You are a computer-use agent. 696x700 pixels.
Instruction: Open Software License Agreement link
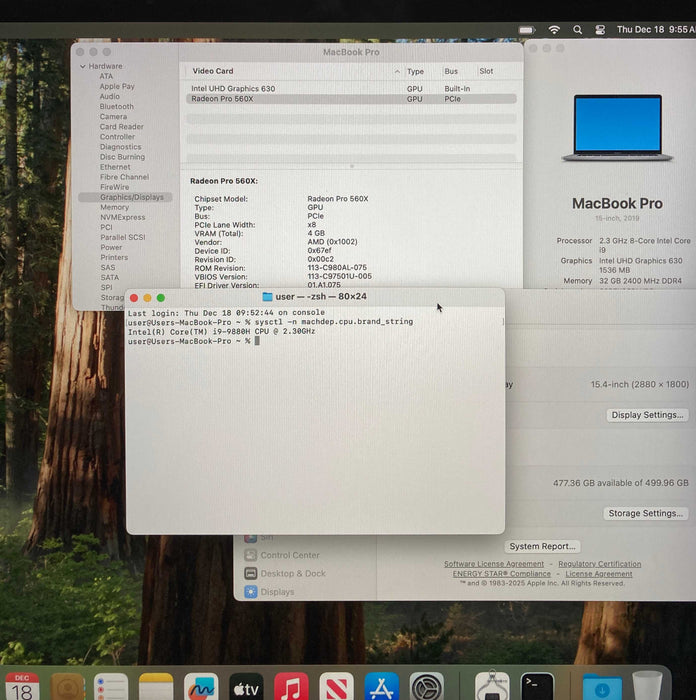tap(494, 564)
